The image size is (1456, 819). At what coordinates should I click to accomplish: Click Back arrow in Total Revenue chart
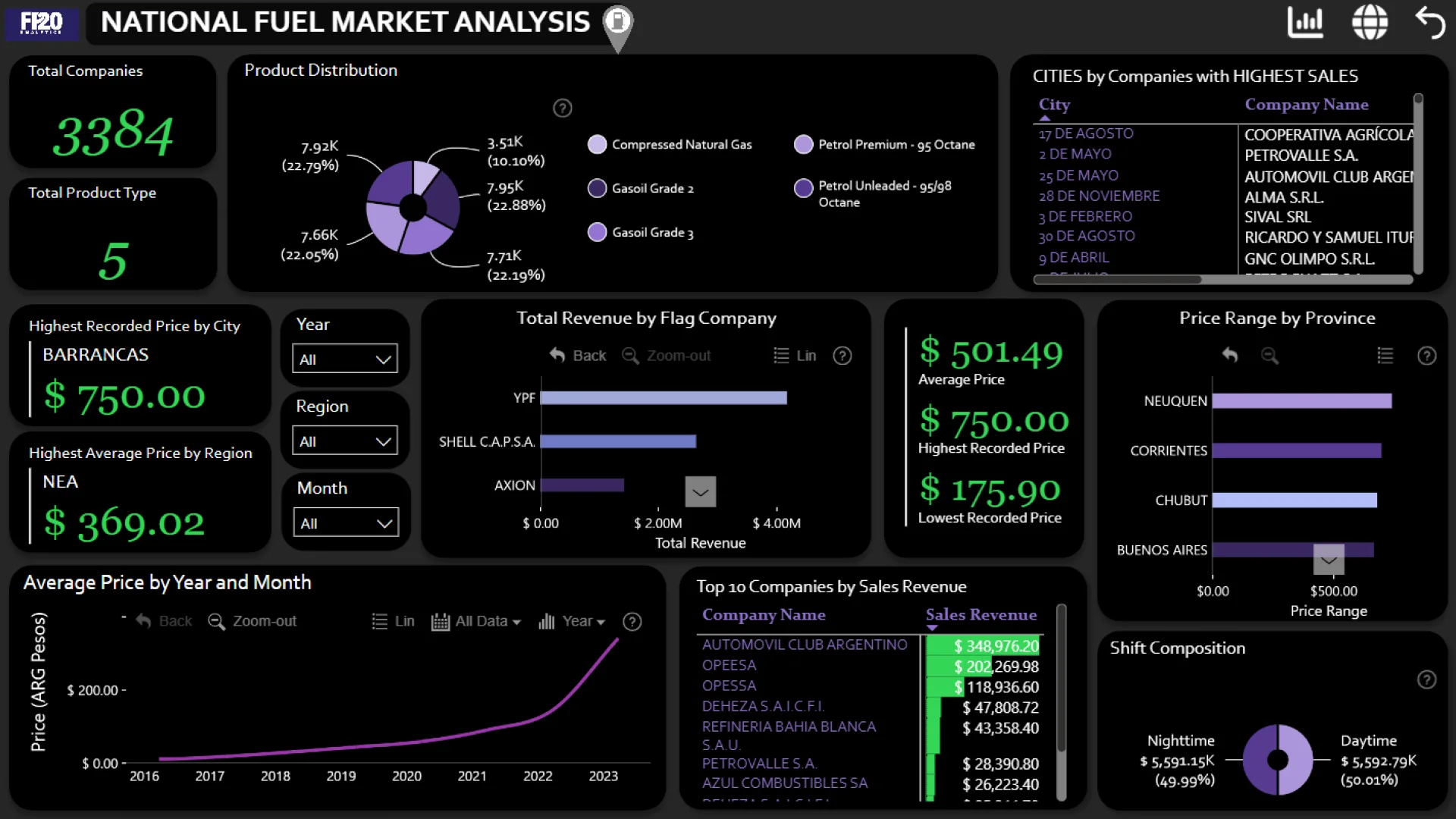click(578, 356)
